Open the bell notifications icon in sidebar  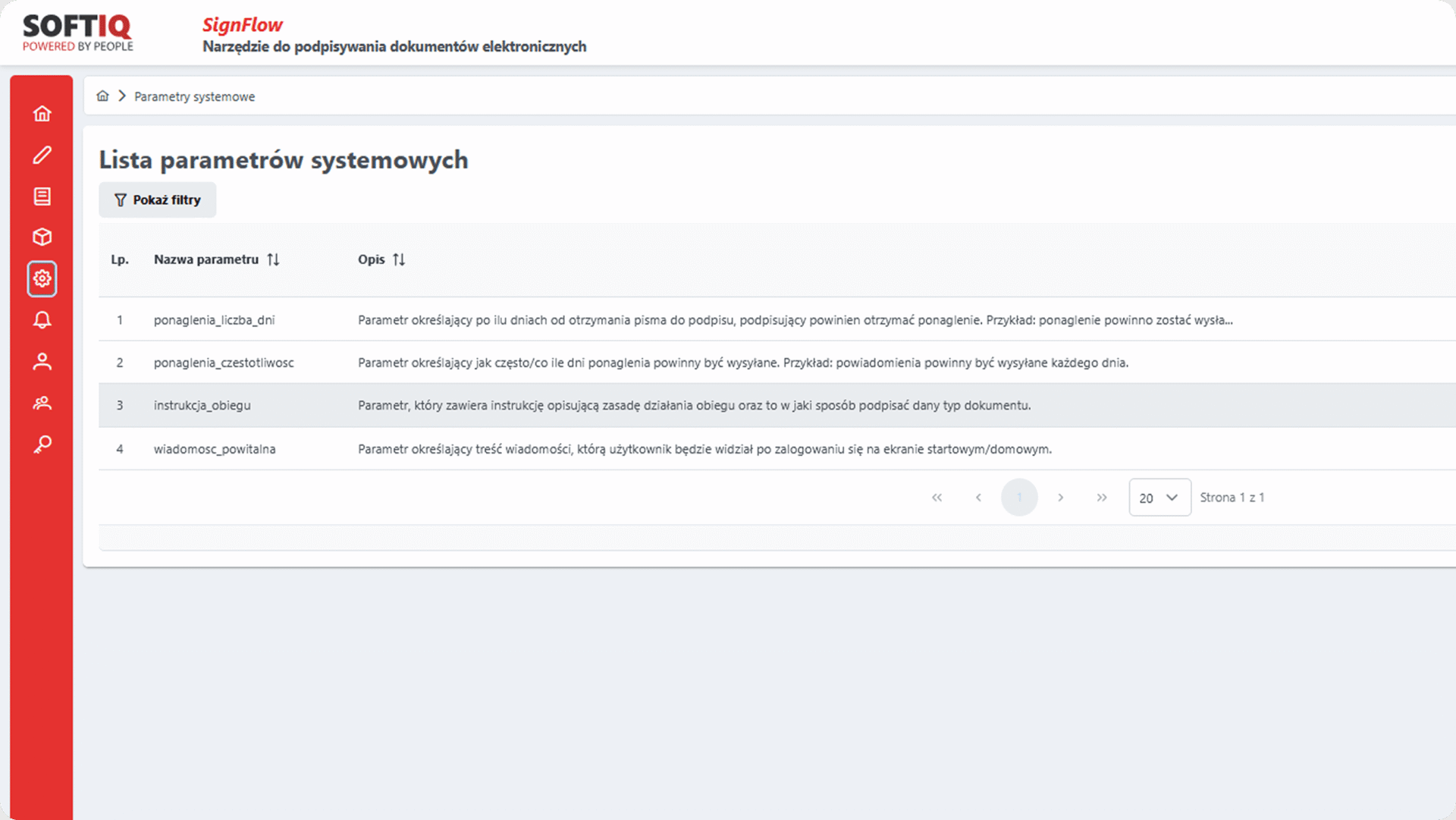42,319
